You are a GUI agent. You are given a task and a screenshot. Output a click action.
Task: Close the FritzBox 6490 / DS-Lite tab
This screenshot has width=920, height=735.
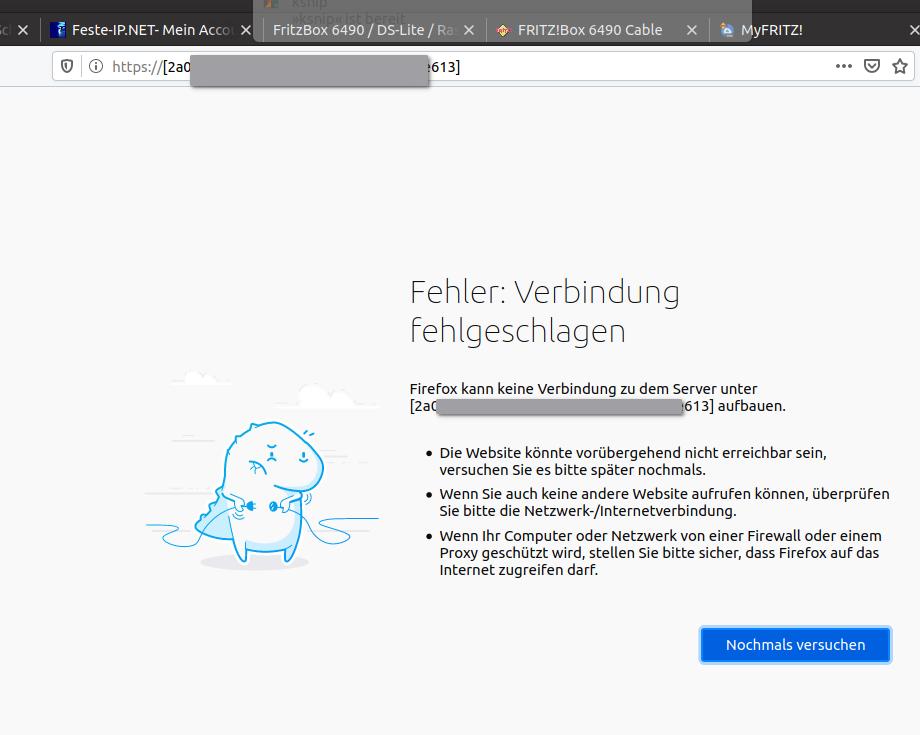[x=468, y=29]
